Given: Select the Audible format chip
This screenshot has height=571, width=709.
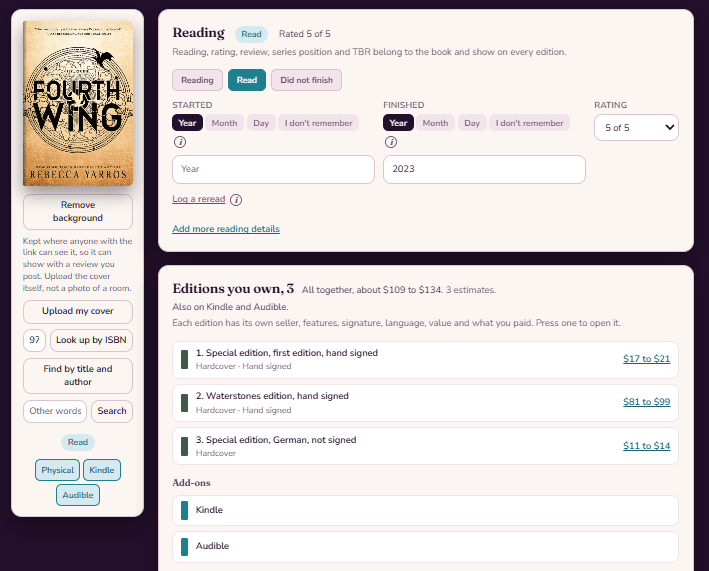Looking at the screenshot, I should pyautogui.click(x=78, y=495).
